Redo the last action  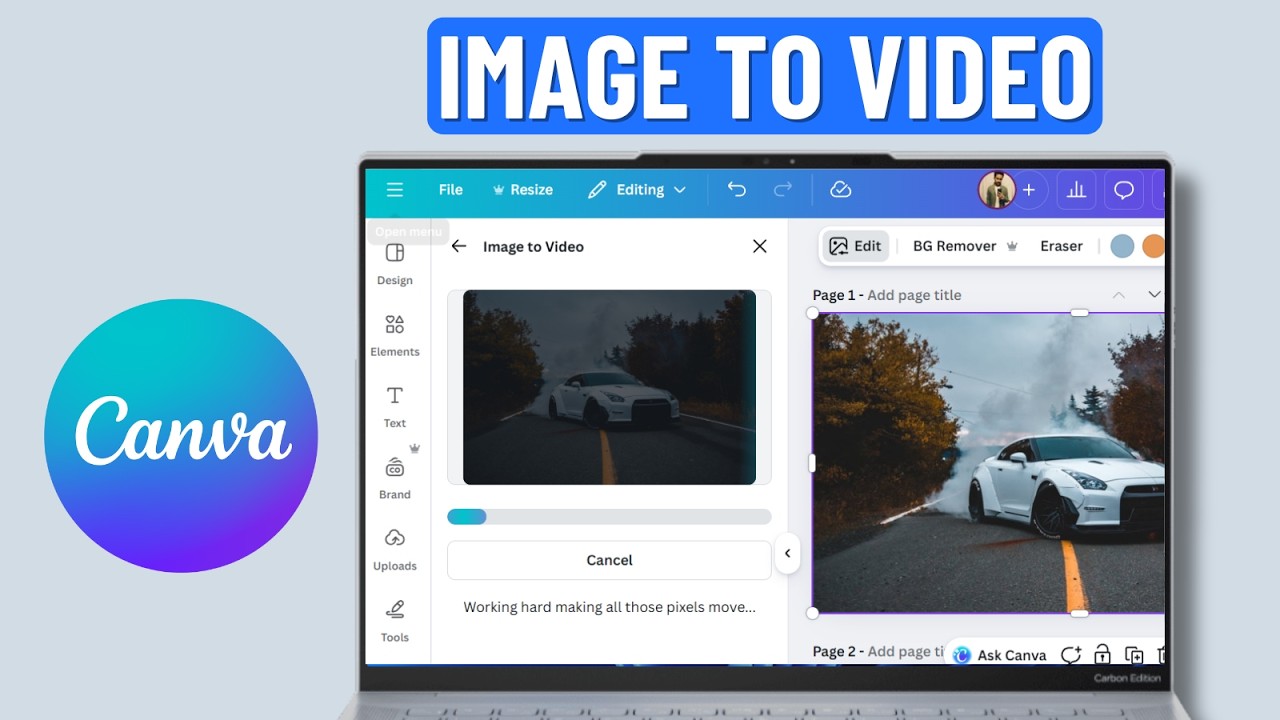[783, 190]
